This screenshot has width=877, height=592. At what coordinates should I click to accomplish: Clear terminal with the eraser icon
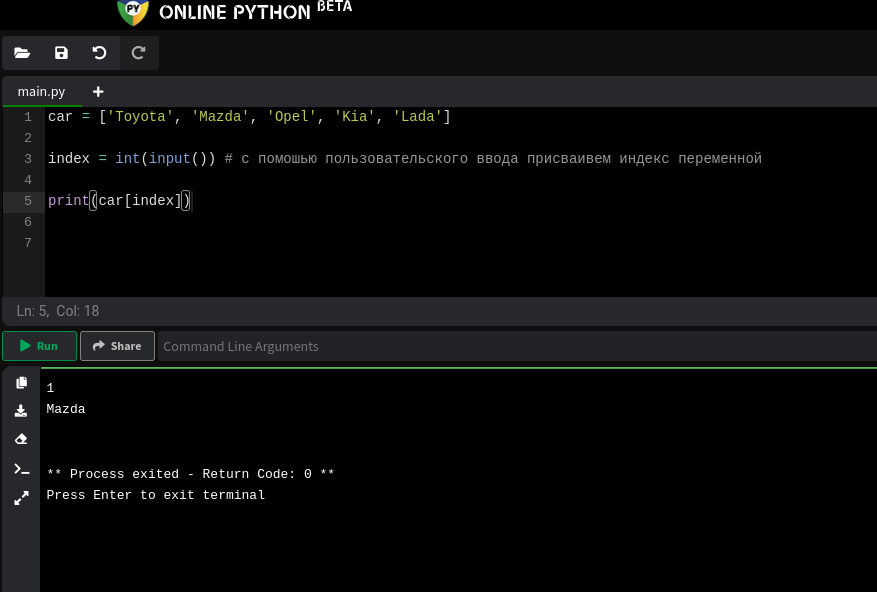tap(21, 439)
